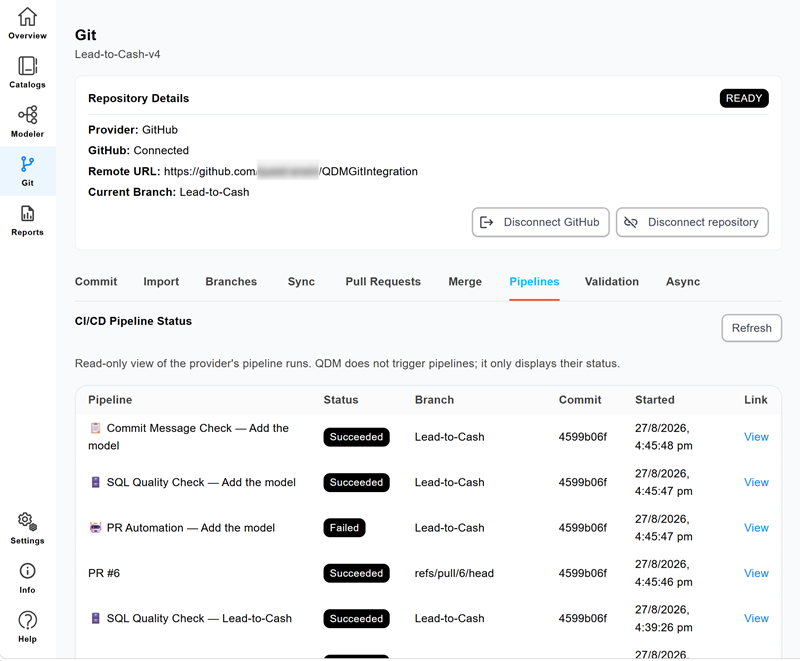Switch to the Commit tab

(x=96, y=282)
